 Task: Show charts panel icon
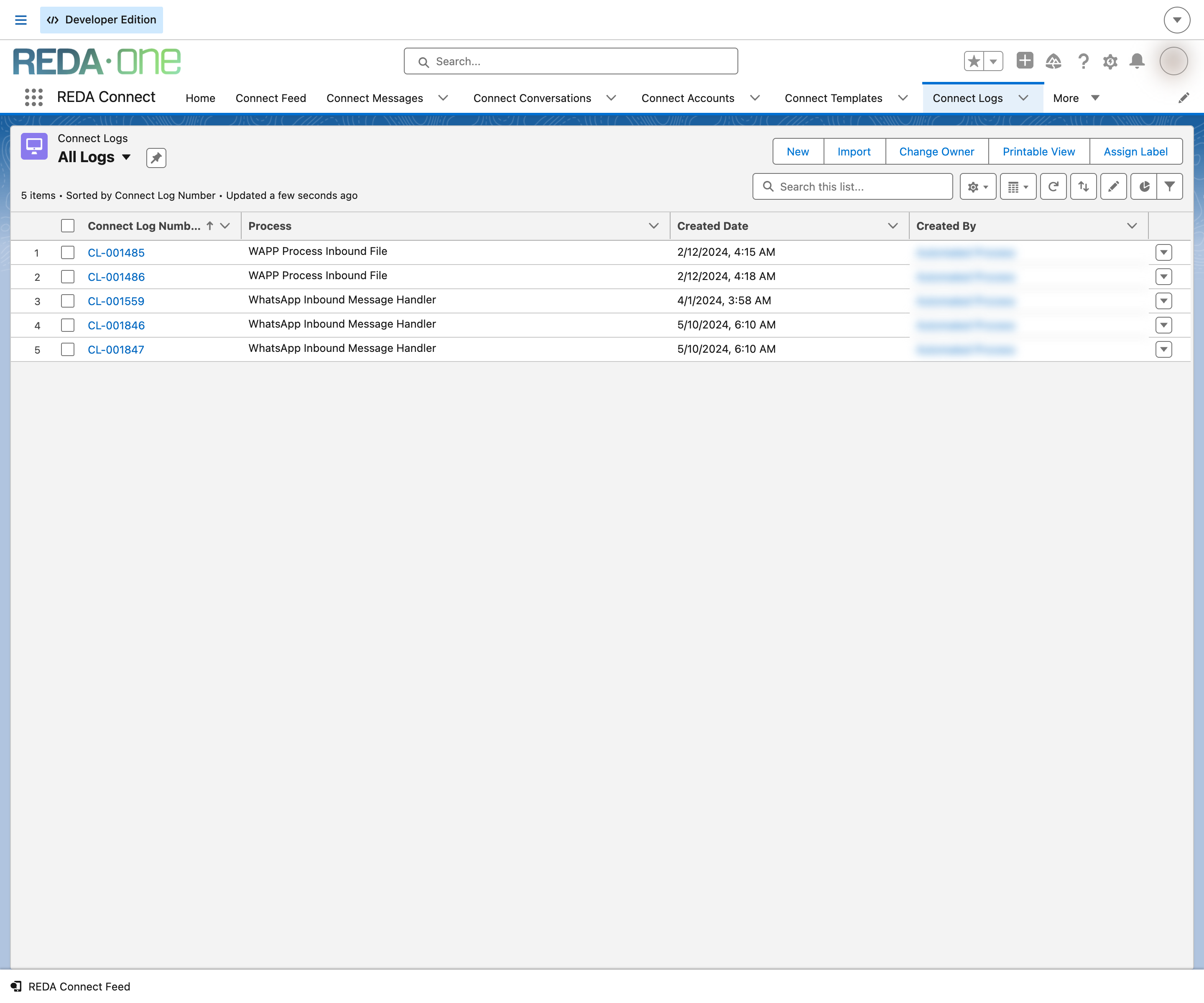click(1144, 186)
